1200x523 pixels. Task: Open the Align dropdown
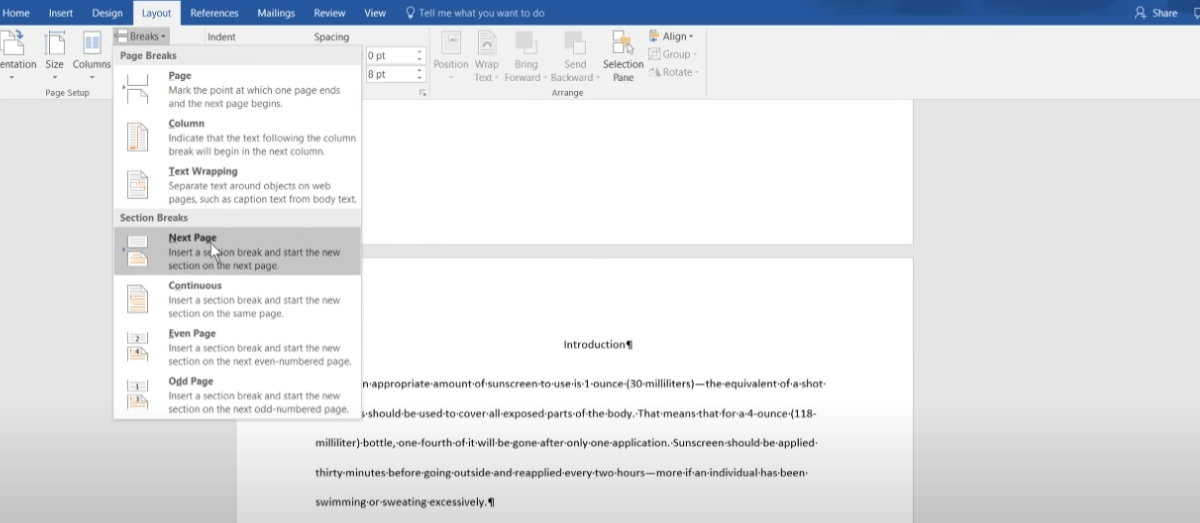pos(671,36)
